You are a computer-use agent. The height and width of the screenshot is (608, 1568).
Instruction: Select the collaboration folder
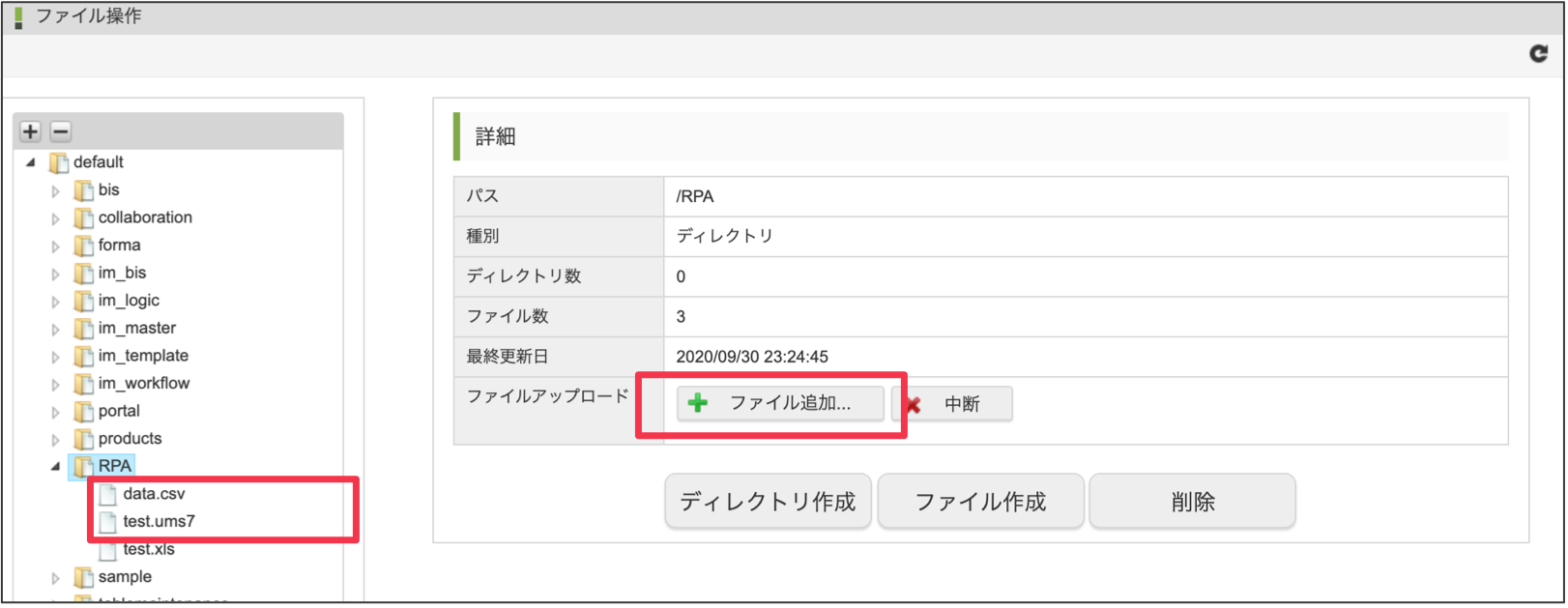(145, 217)
